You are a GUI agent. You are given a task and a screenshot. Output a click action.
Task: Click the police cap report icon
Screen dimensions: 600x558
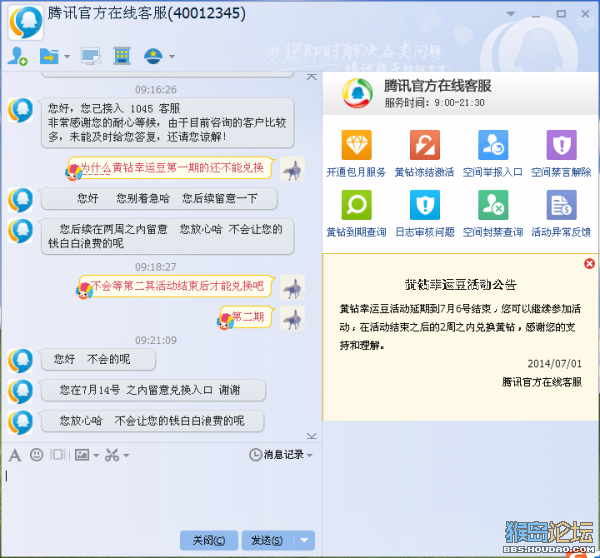pyautogui.click(x=153, y=56)
